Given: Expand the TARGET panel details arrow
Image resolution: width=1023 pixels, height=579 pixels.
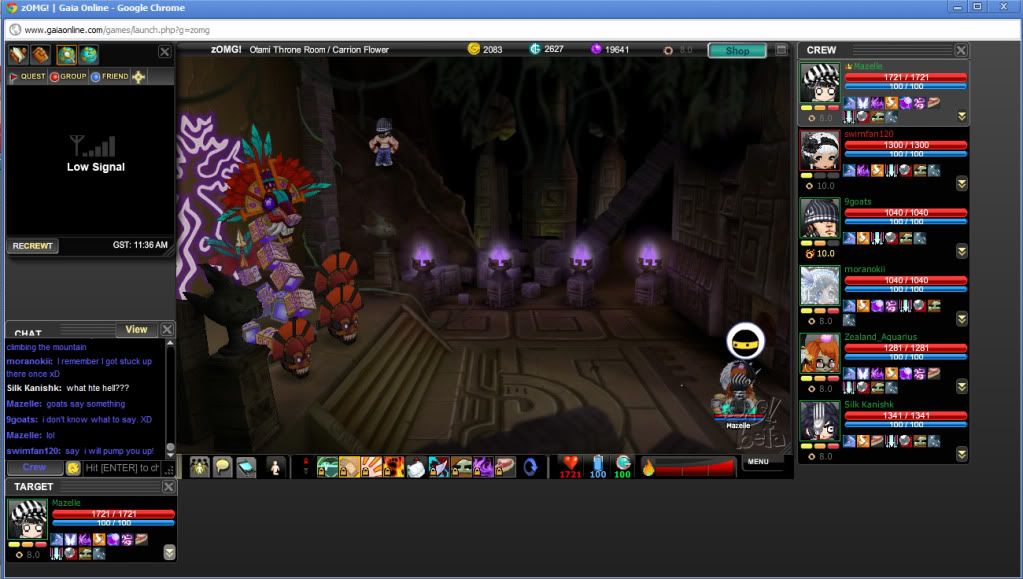Looking at the screenshot, I should pyautogui.click(x=169, y=553).
